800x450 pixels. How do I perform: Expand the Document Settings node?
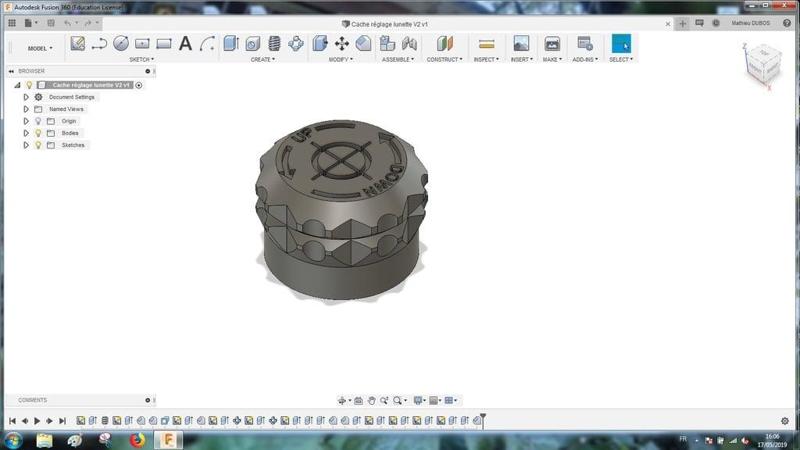pyautogui.click(x=26, y=97)
